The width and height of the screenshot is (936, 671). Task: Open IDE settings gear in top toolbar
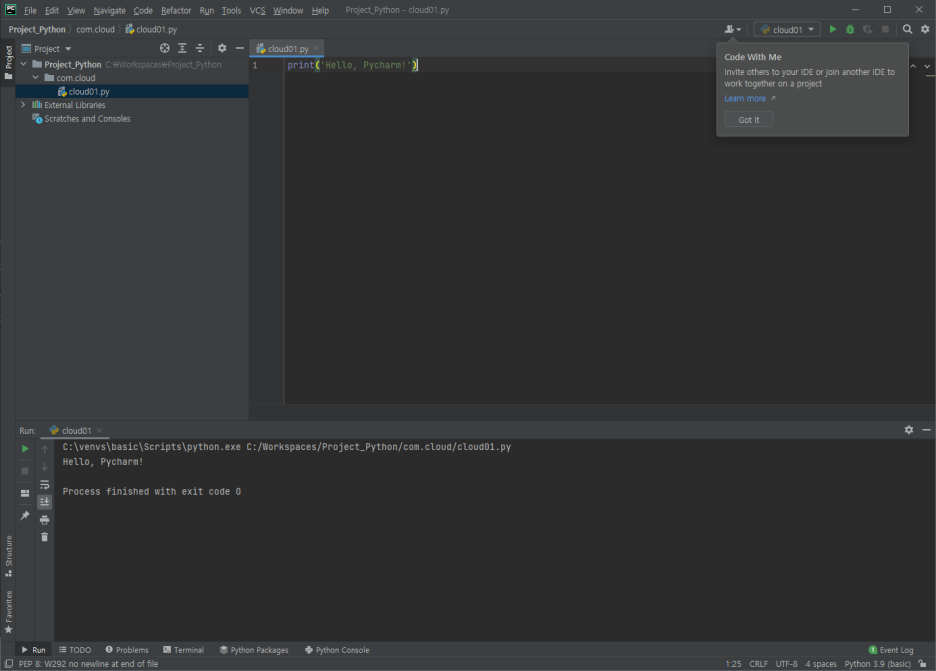tap(925, 29)
